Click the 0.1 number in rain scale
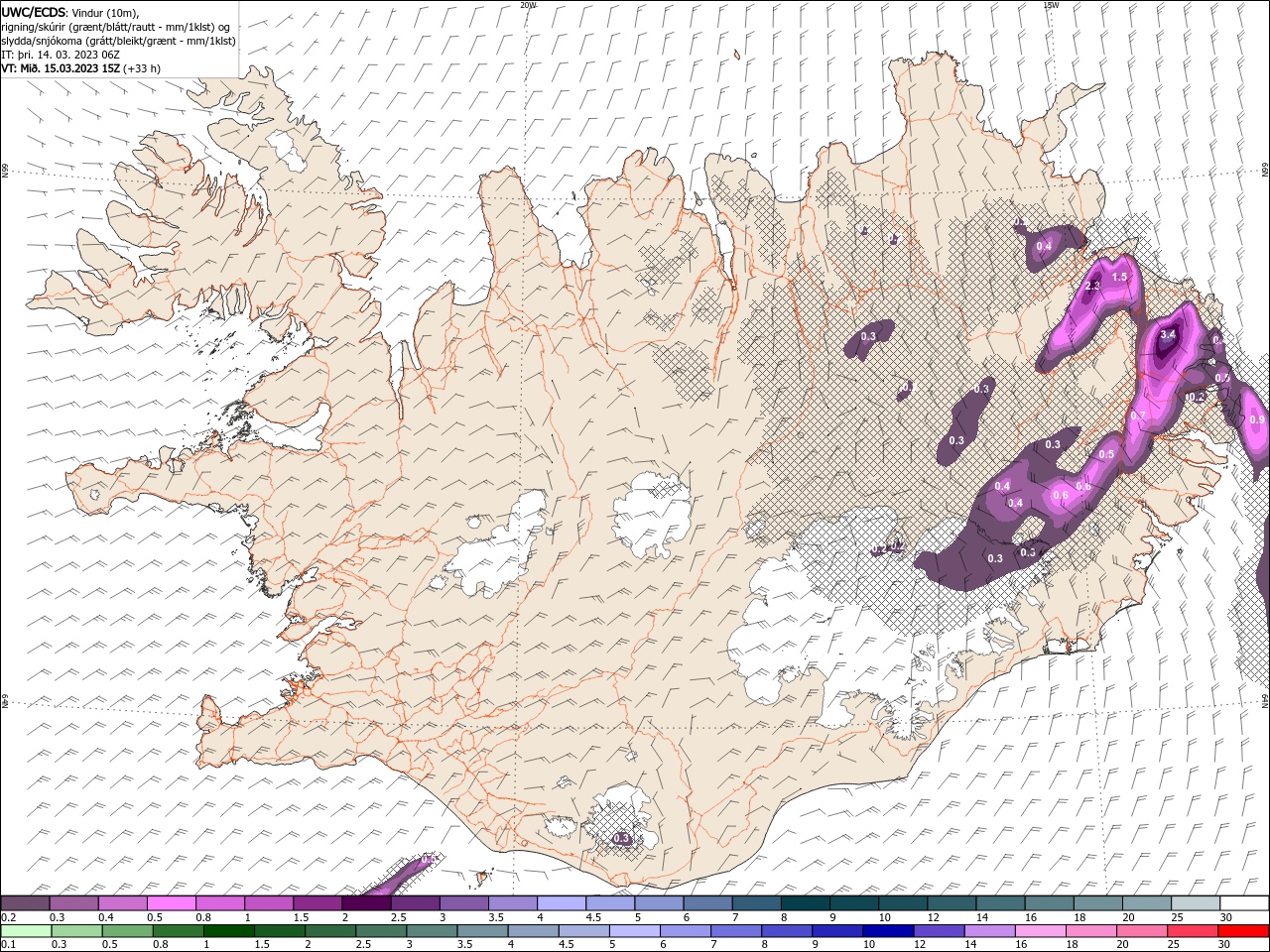Image resolution: width=1270 pixels, height=952 pixels. point(8,945)
